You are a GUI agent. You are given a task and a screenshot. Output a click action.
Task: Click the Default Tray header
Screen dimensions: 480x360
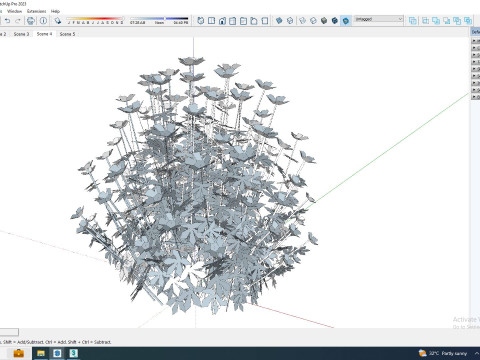tap(475, 32)
